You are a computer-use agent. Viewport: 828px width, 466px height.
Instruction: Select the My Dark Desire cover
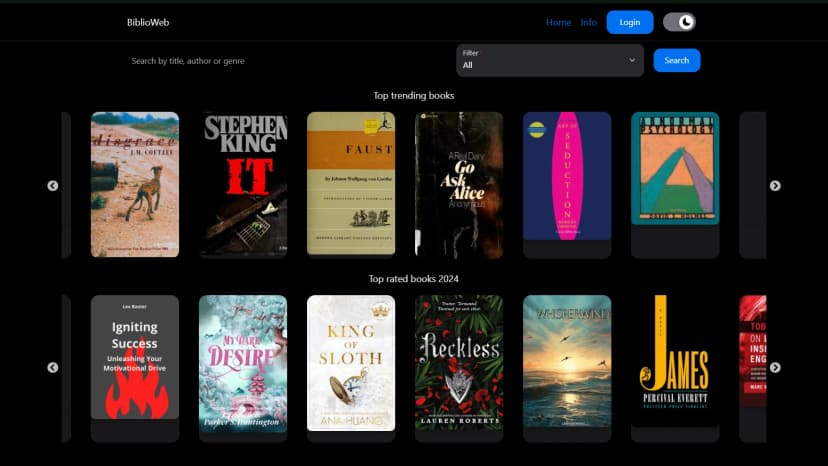pos(243,364)
